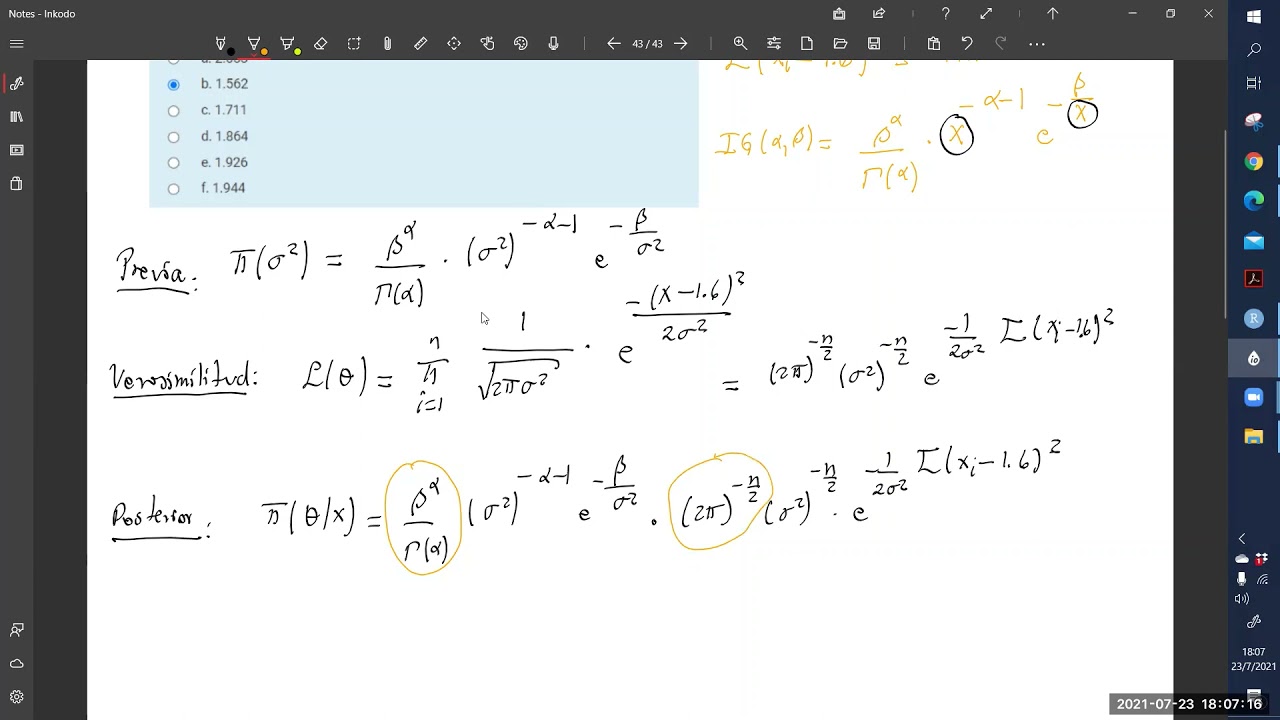Open Task View in taskbar
This screenshot has width=1280, height=720.
click(1254, 83)
